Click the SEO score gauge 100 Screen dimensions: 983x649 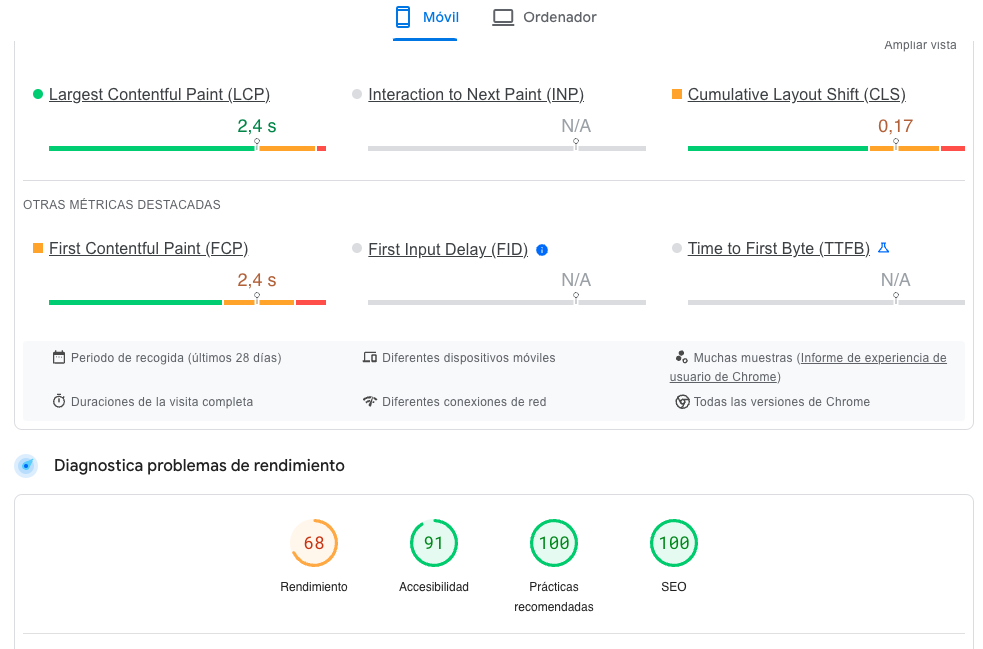tap(674, 543)
